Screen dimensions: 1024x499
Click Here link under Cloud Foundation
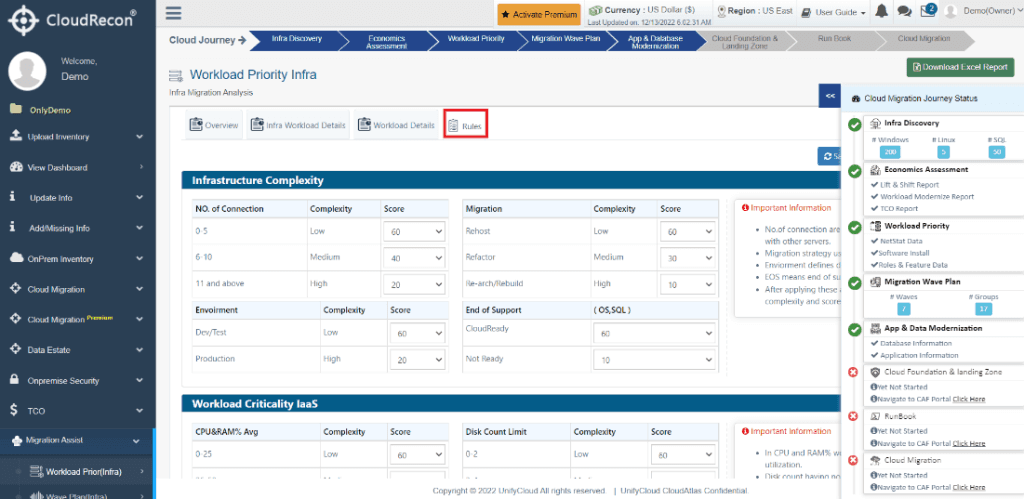pyautogui.click(x=968, y=399)
